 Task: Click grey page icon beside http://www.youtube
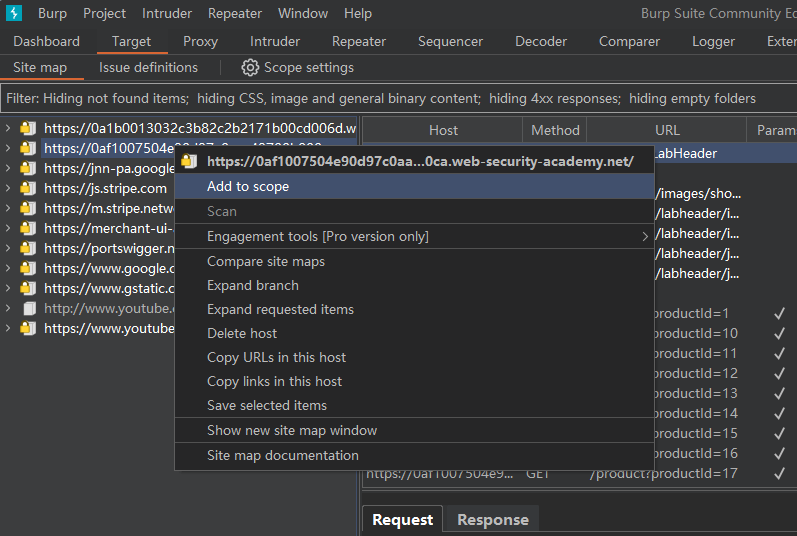(x=29, y=308)
